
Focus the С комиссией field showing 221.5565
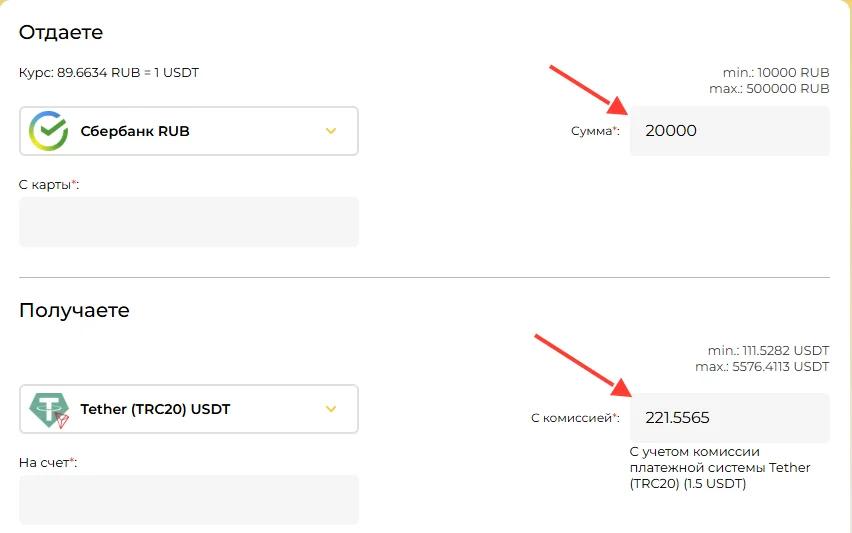click(730, 418)
